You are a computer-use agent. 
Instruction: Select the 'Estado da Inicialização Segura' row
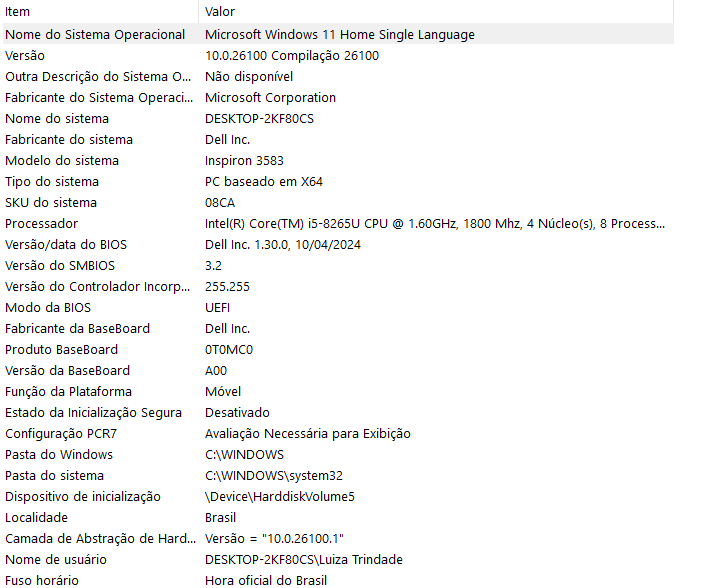(x=338, y=413)
